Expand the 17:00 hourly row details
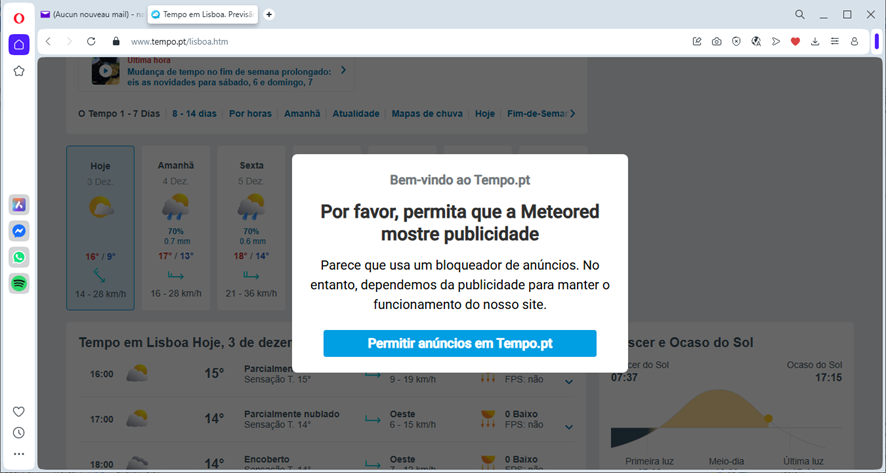Image resolution: width=886 pixels, height=473 pixels. [569, 427]
